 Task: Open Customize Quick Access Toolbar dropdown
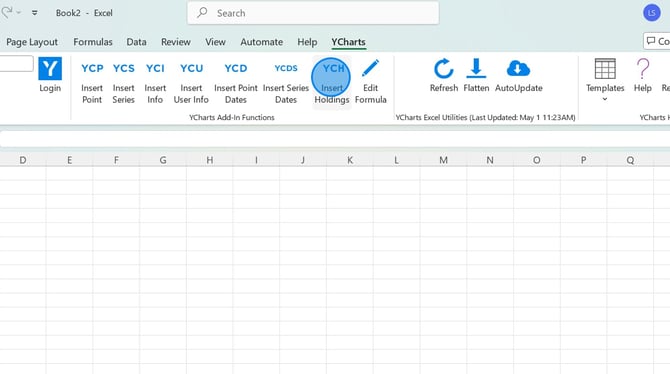pyautogui.click(x=35, y=13)
